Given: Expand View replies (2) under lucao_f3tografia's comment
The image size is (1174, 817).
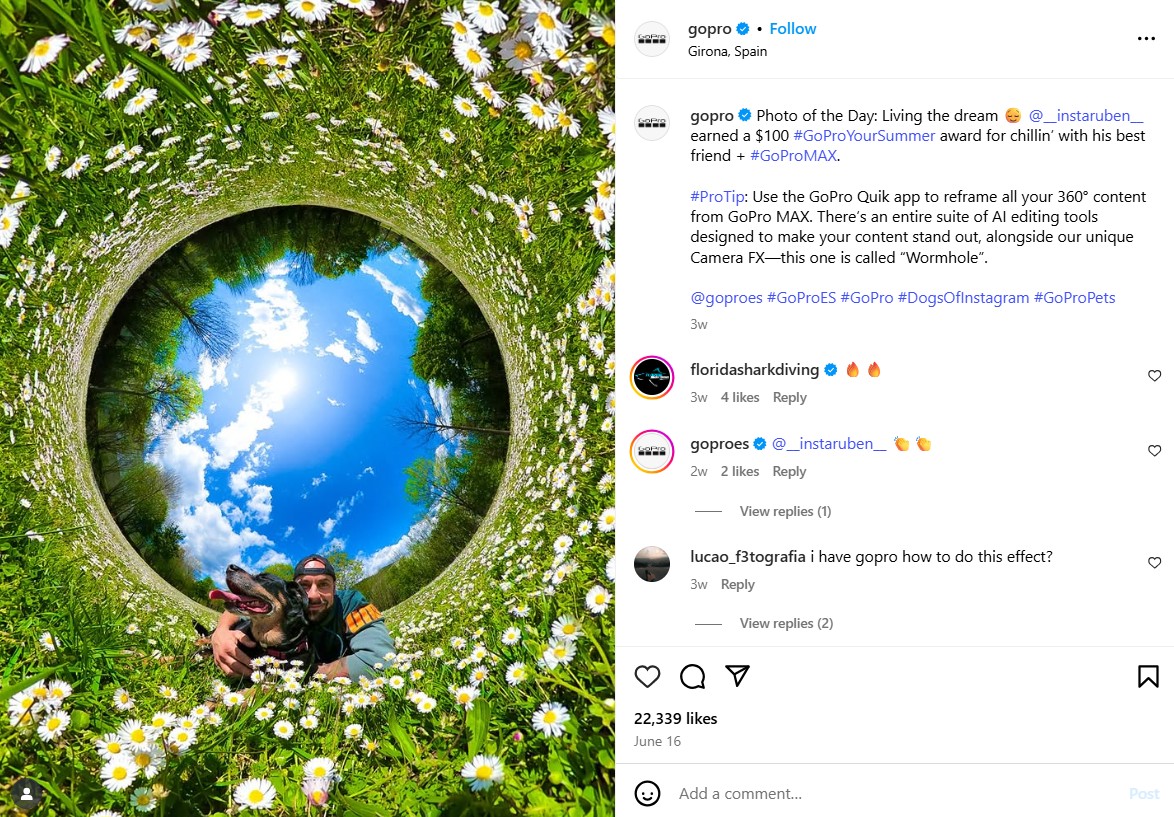Looking at the screenshot, I should (786, 622).
